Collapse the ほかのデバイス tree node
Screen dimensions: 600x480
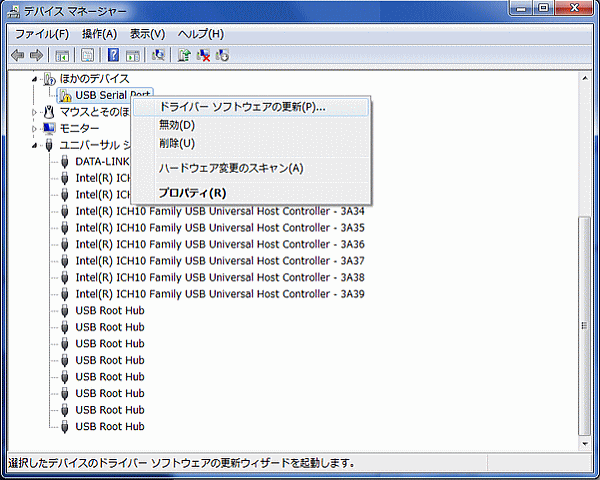(35, 79)
